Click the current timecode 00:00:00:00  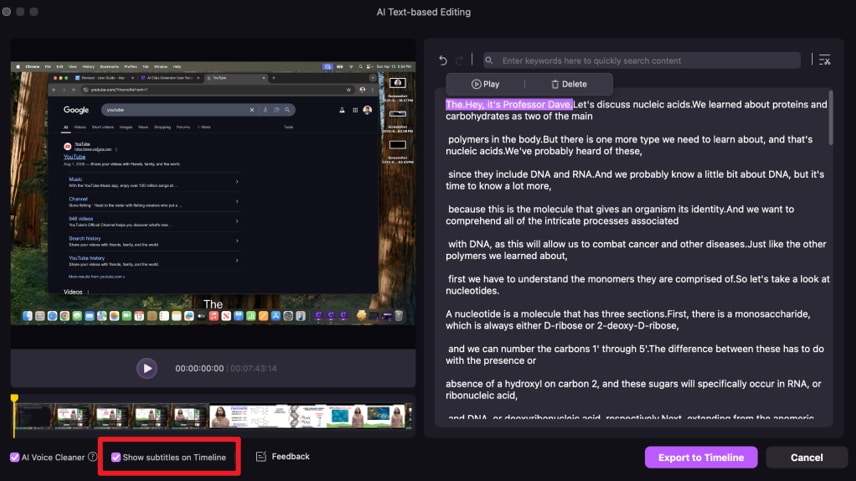[x=199, y=369]
